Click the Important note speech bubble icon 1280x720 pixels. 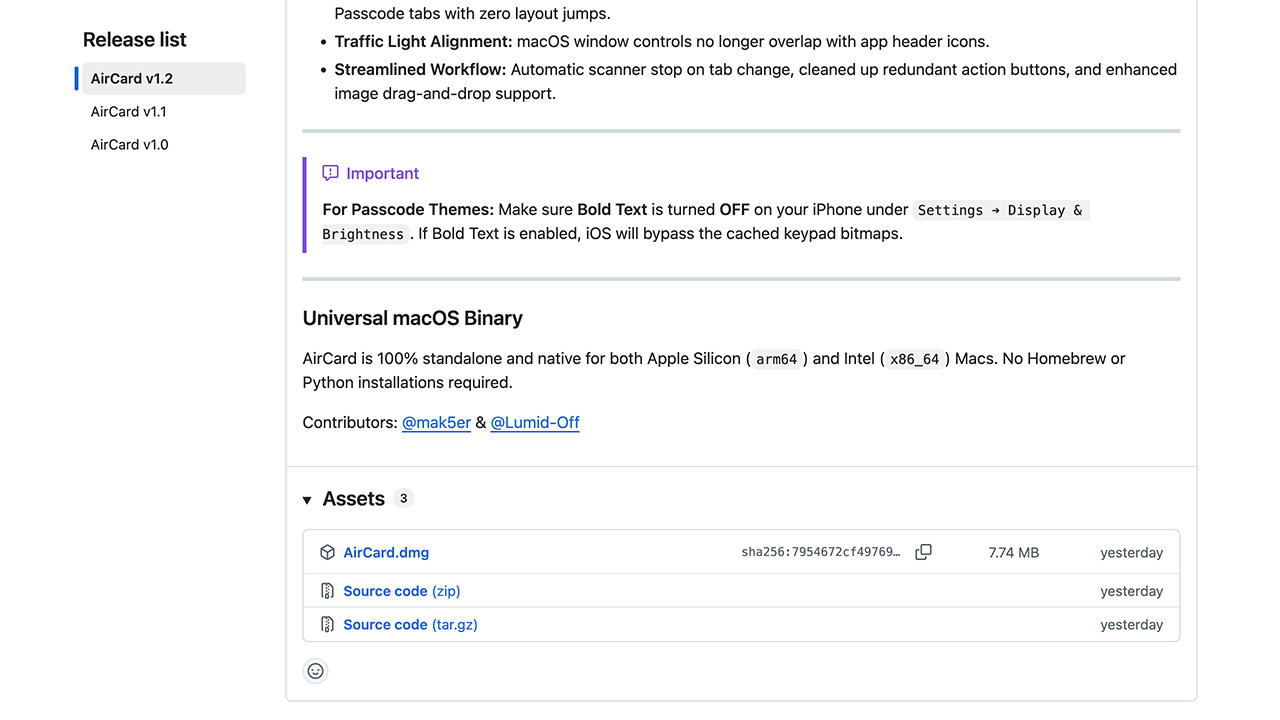330,173
